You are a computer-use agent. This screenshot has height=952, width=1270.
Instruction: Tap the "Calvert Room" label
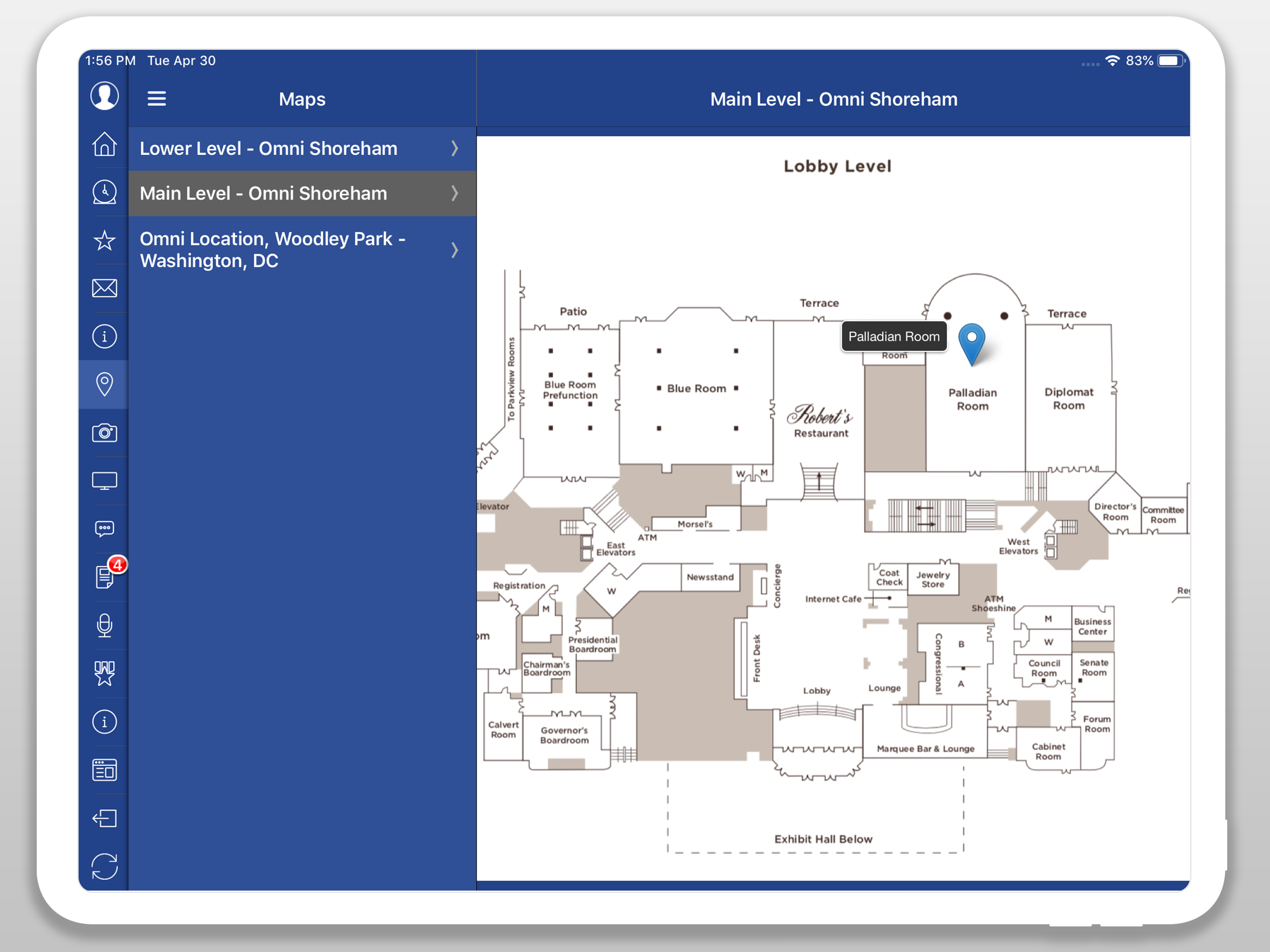pos(503,729)
